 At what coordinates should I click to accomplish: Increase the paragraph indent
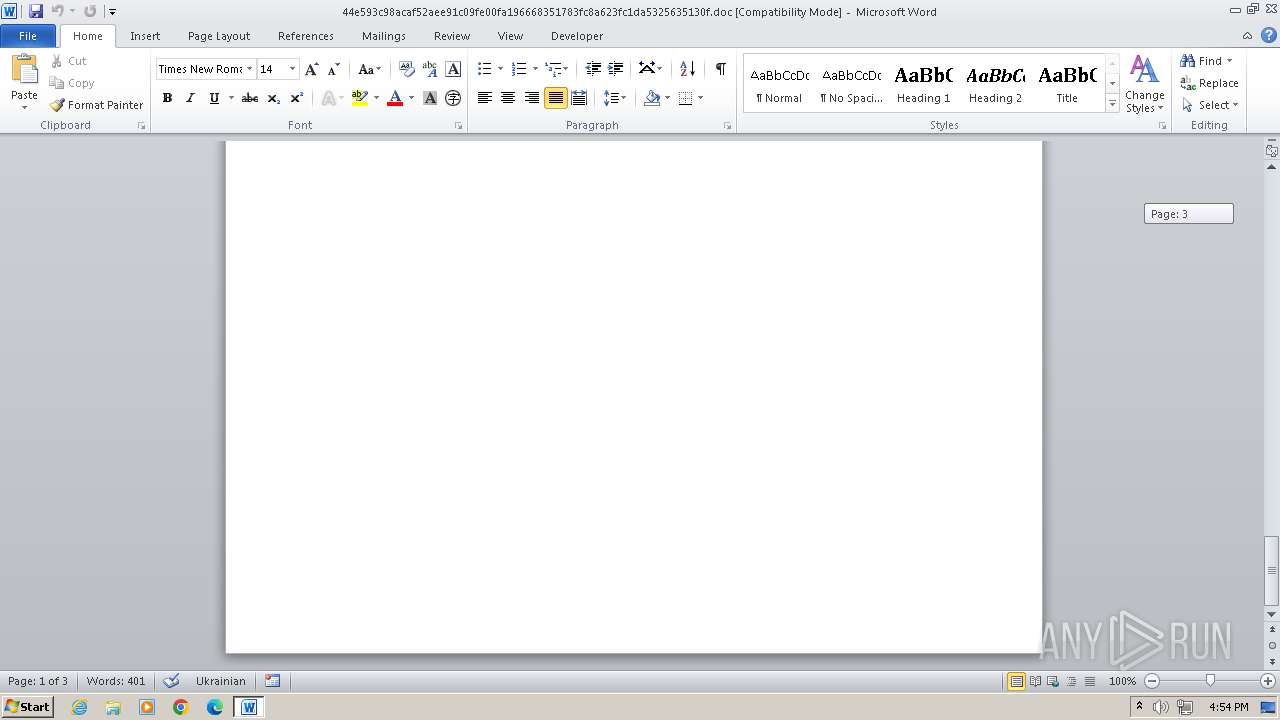point(616,69)
